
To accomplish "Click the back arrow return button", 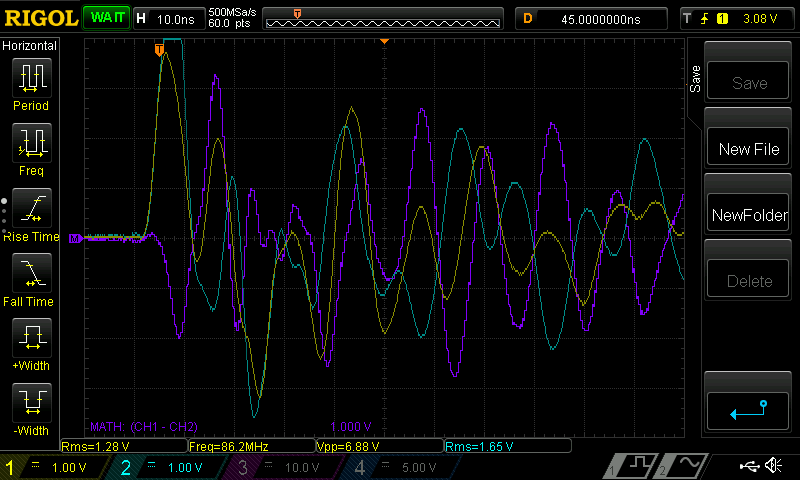I will (x=748, y=411).
